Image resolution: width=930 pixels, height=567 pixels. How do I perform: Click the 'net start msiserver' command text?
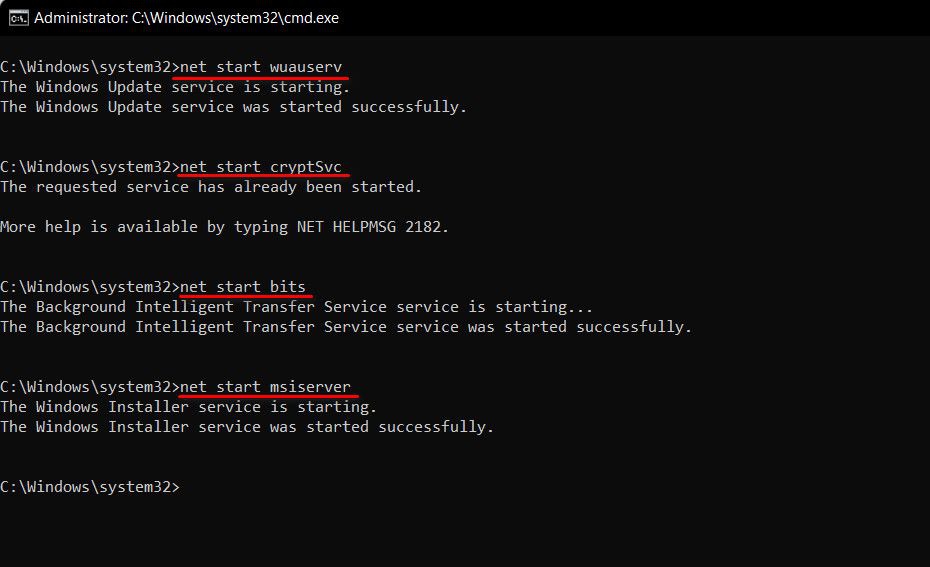tap(265, 387)
